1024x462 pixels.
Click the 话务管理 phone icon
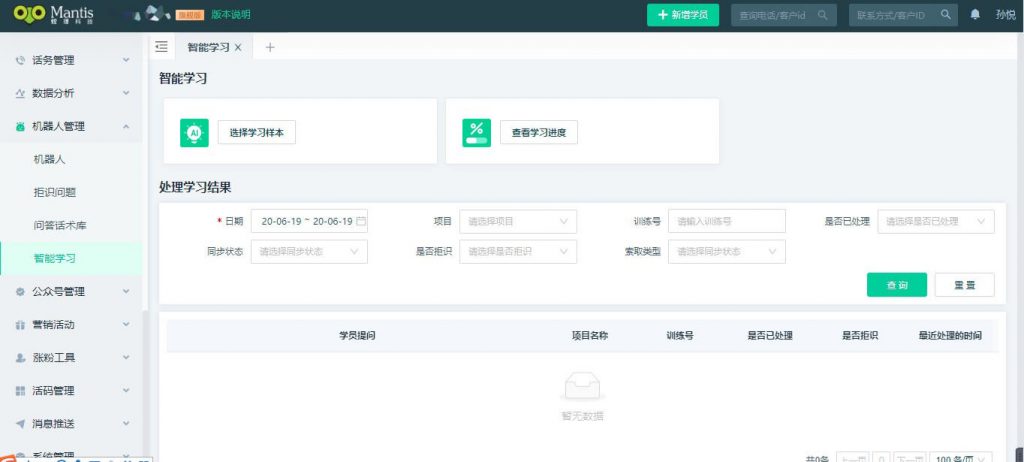(x=20, y=60)
